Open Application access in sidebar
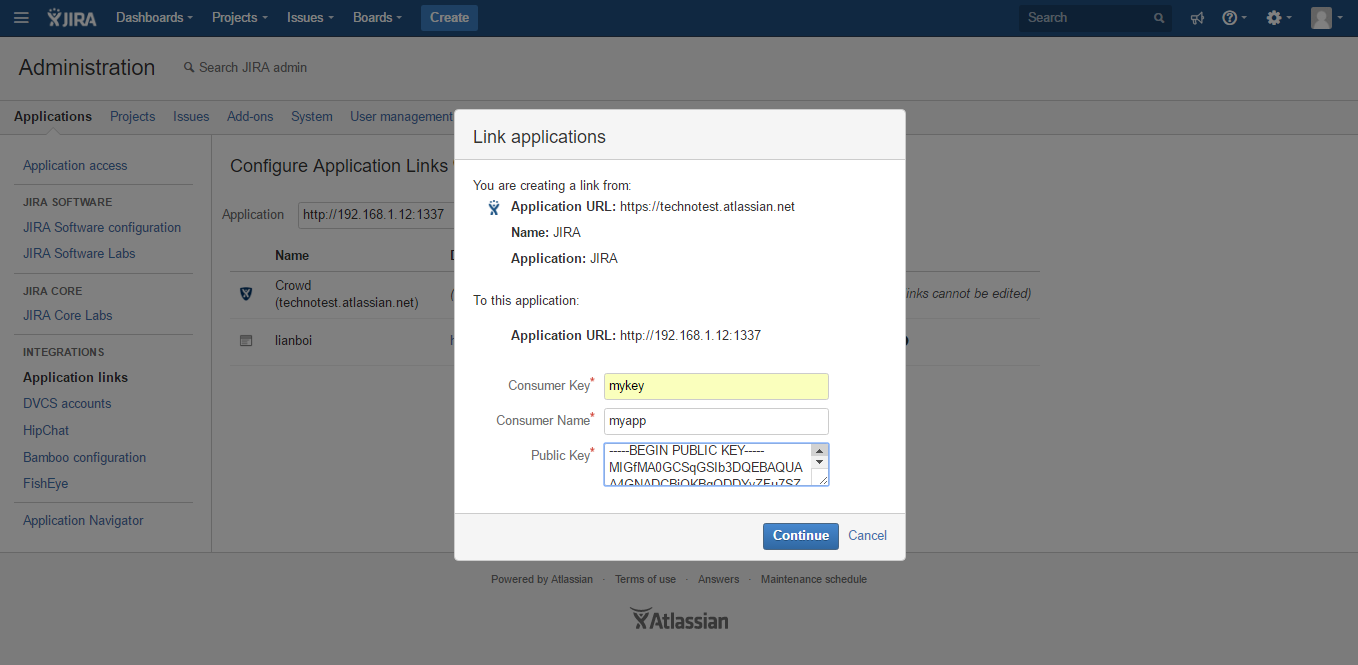 click(x=75, y=166)
